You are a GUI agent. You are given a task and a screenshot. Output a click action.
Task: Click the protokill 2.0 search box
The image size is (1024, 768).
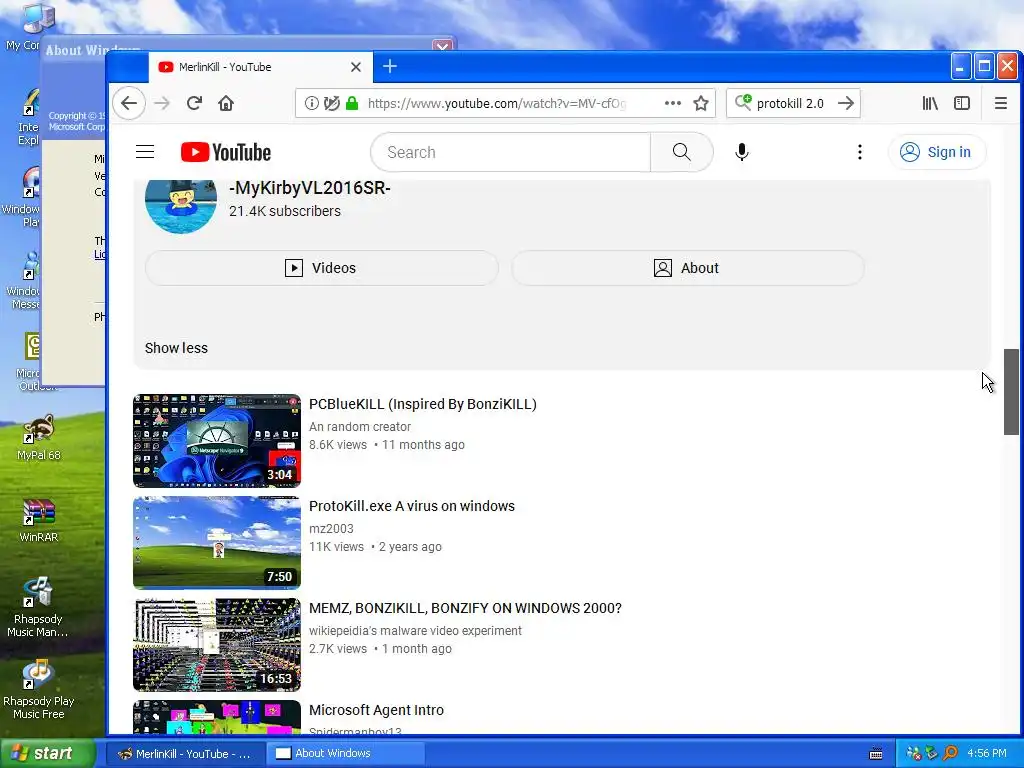[x=793, y=103]
